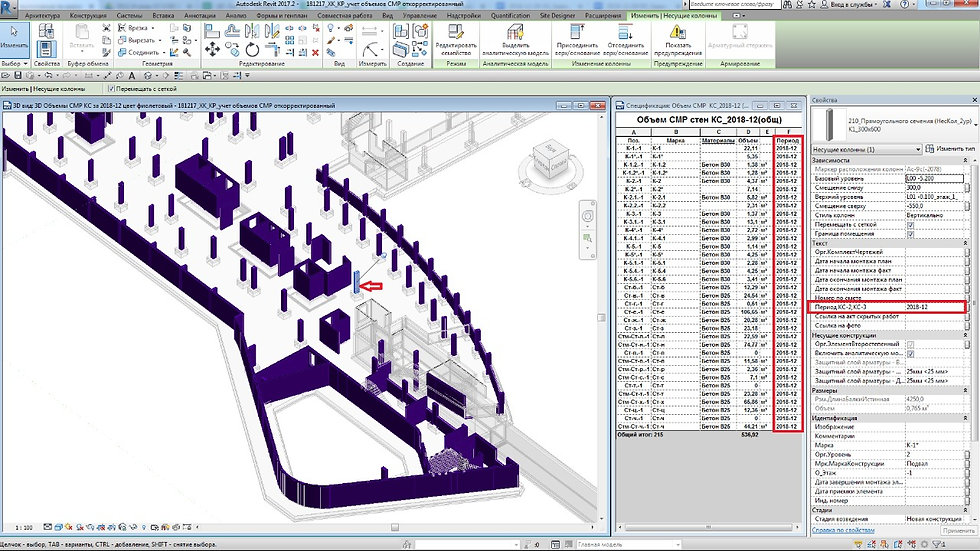The width and height of the screenshot is (980, 551).
Task: Collapse the Несущие конструкции section
Action: 964,335
